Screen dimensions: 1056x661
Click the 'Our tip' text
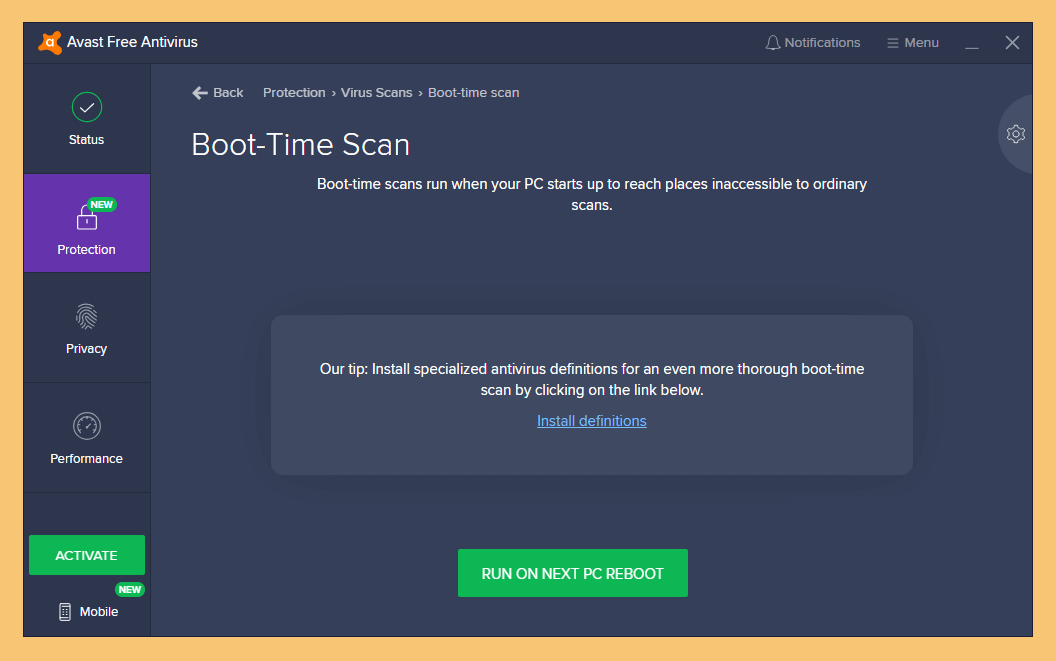click(x=591, y=379)
